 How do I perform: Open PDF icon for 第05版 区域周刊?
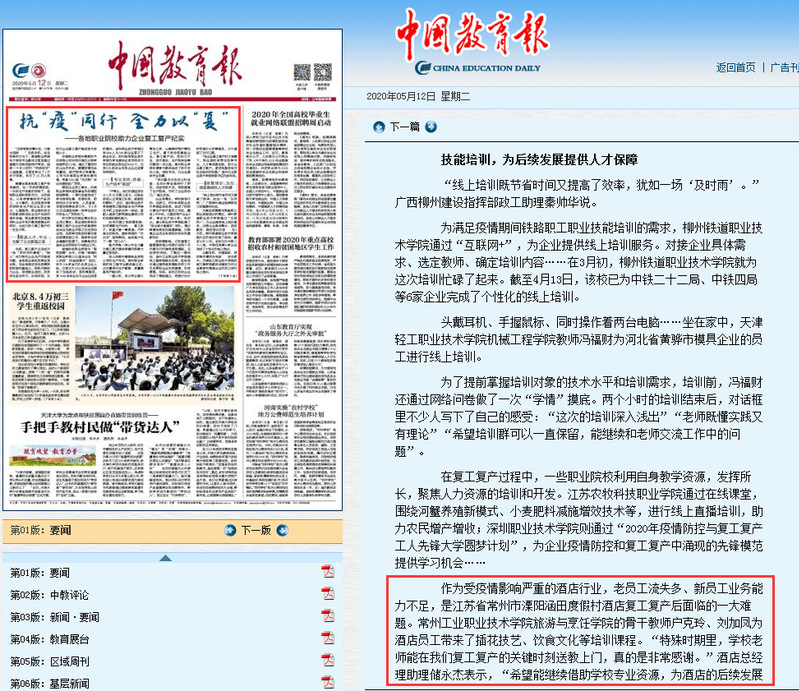point(328,660)
